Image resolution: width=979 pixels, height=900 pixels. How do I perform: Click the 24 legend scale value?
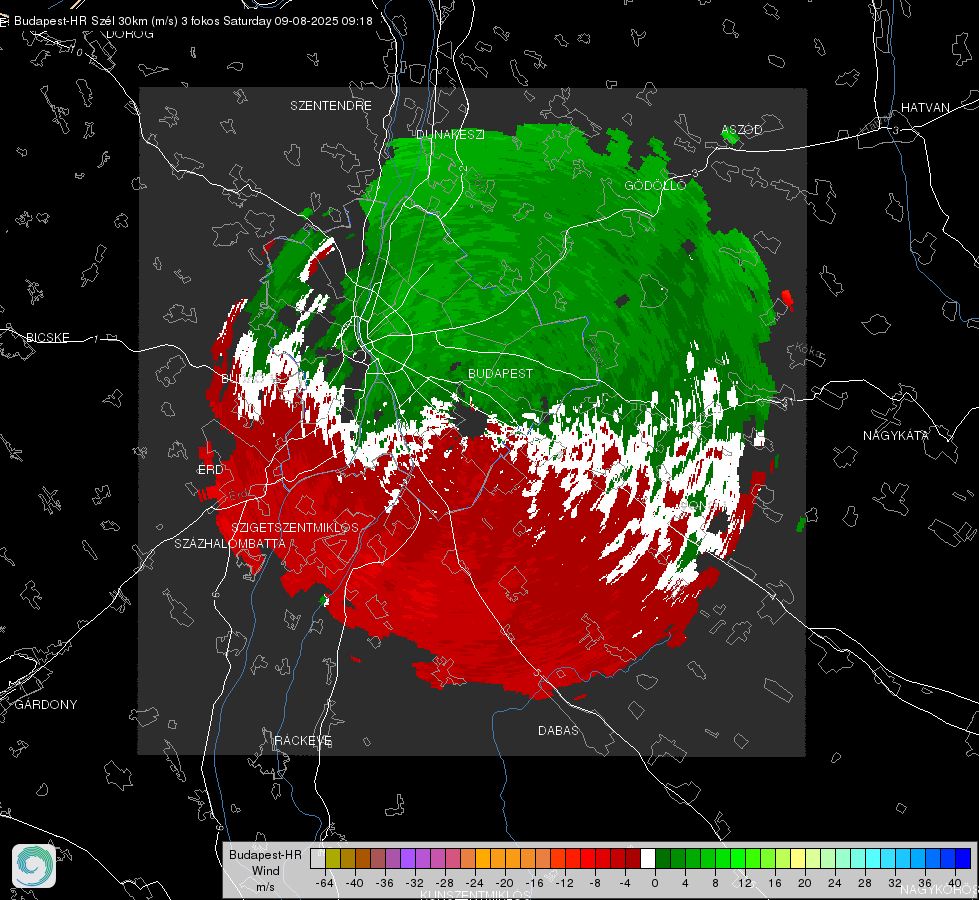point(835,883)
